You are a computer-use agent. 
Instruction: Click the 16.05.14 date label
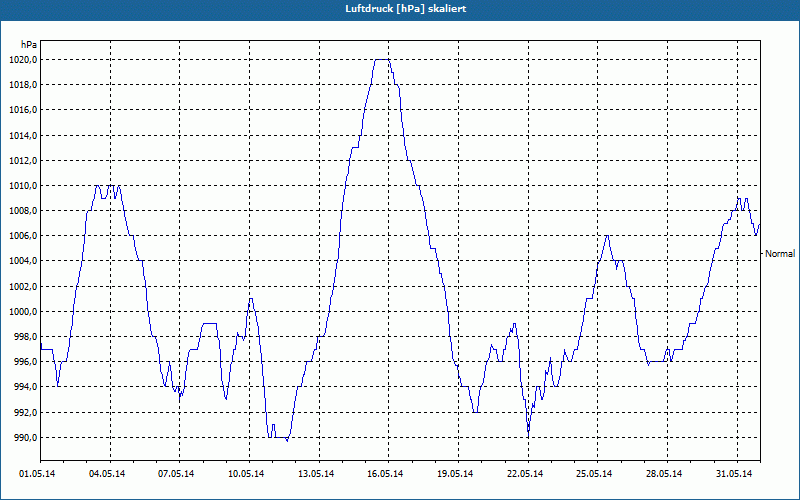(x=385, y=474)
